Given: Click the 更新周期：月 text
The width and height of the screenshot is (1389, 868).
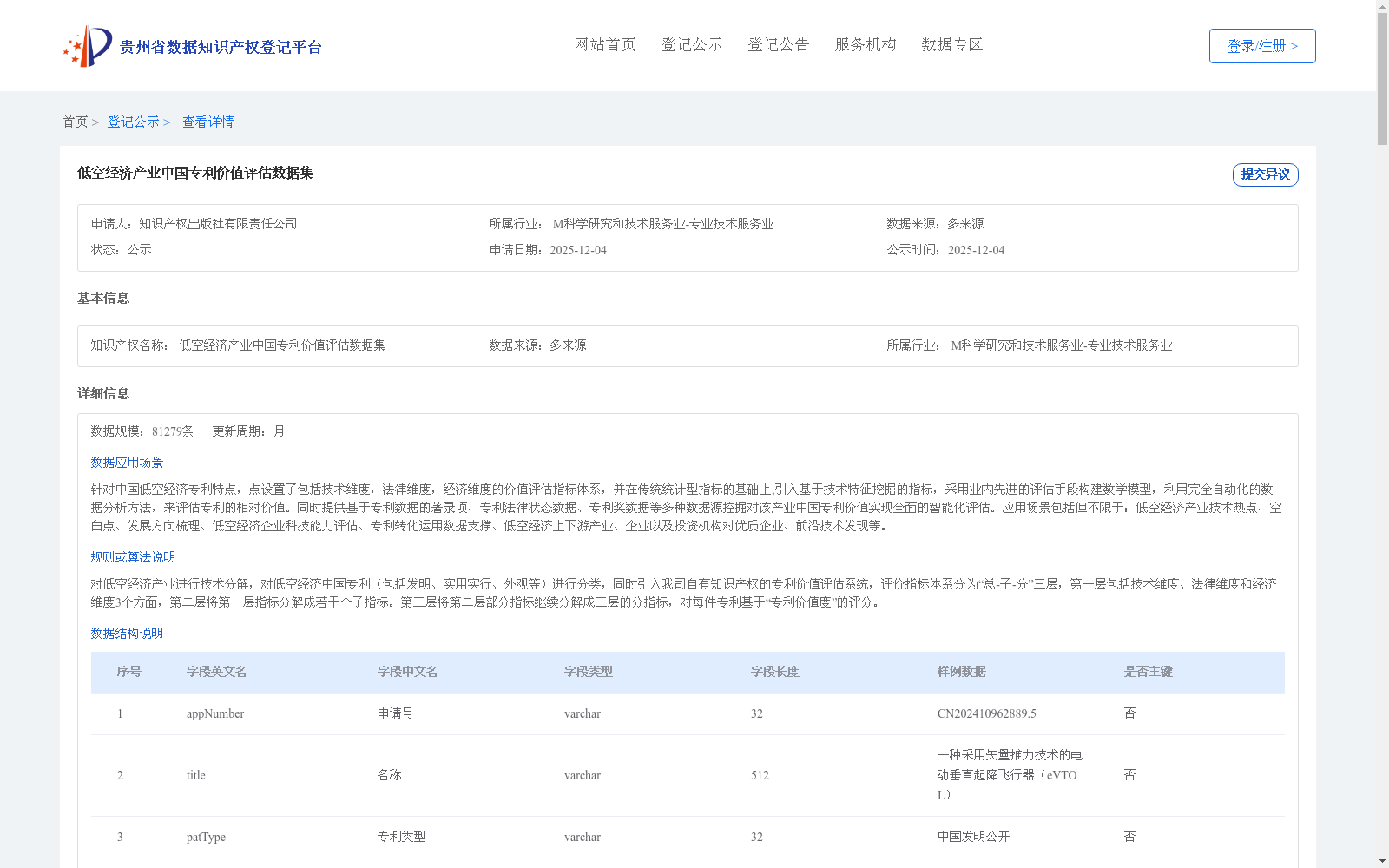Looking at the screenshot, I should click(248, 431).
